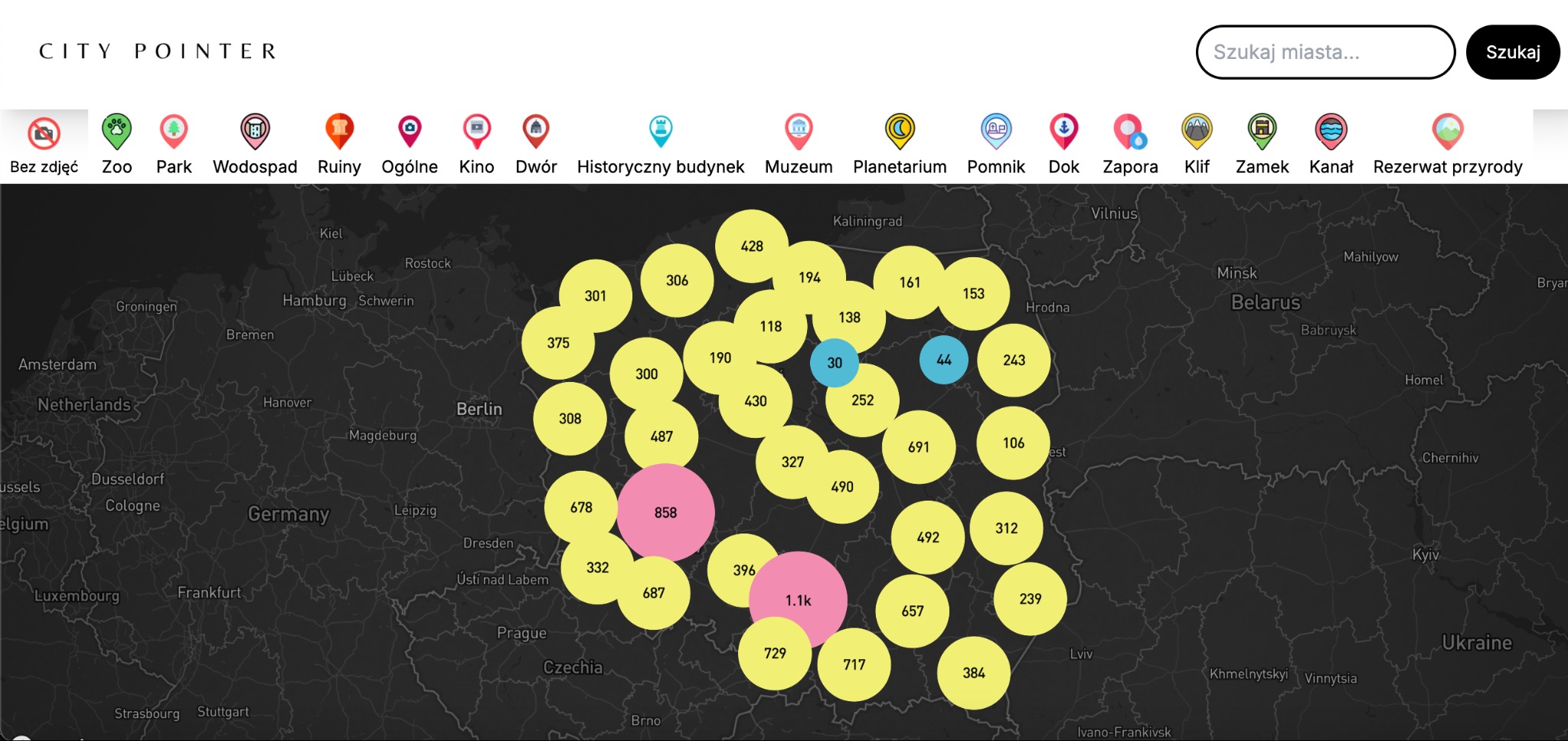The width and height of the screenshot is (1568, 741).
Task: Select the Zapora dam icon
Action: click(1129, 132)
